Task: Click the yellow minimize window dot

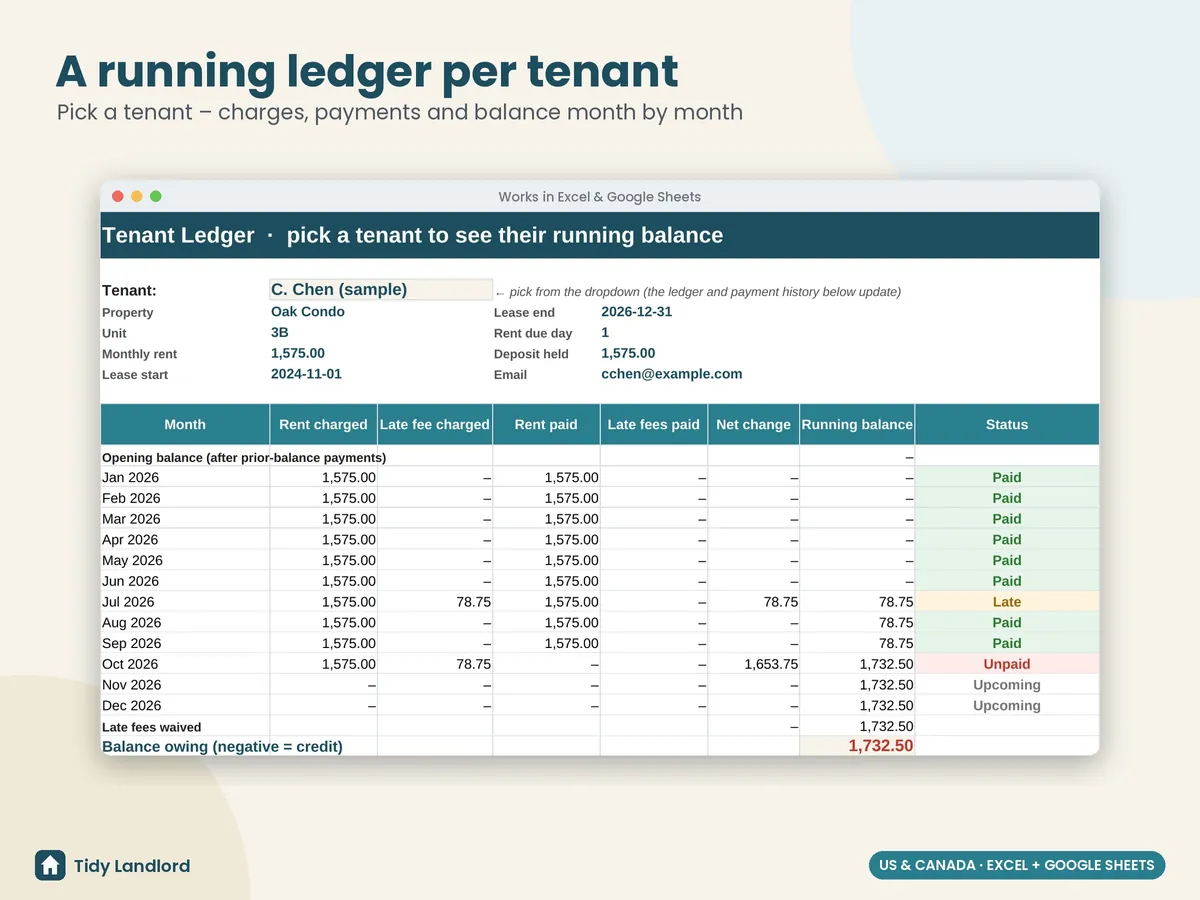Action: point(136,197)
